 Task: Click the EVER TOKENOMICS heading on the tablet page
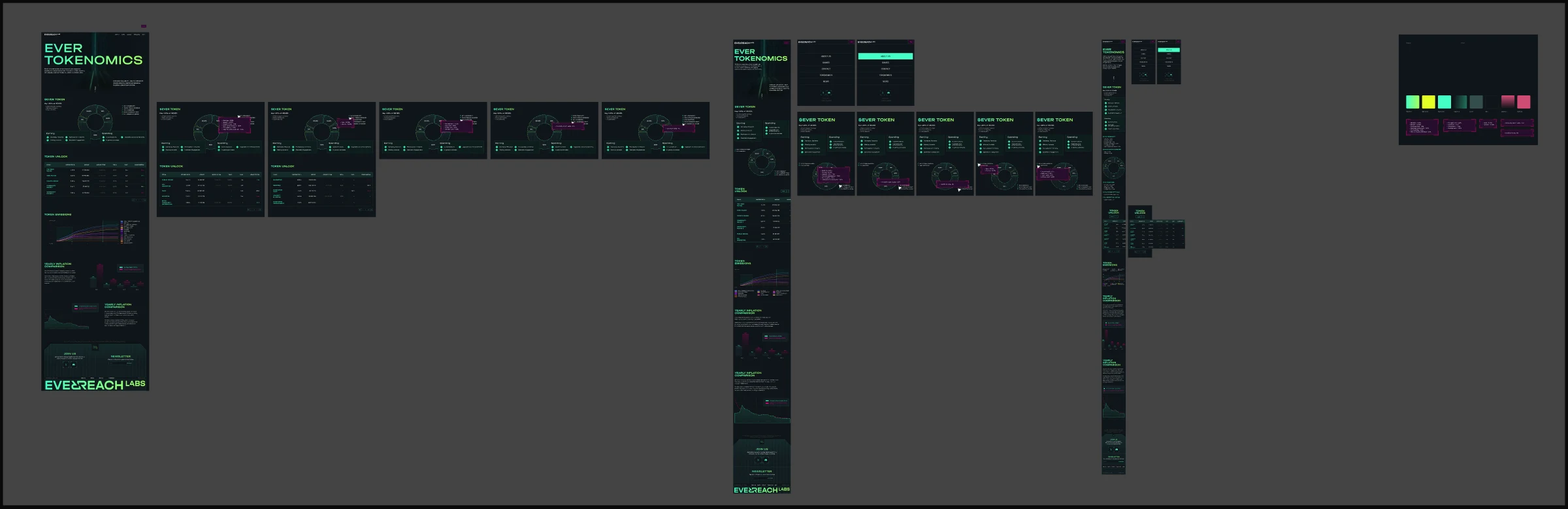(x=760, y=55)
